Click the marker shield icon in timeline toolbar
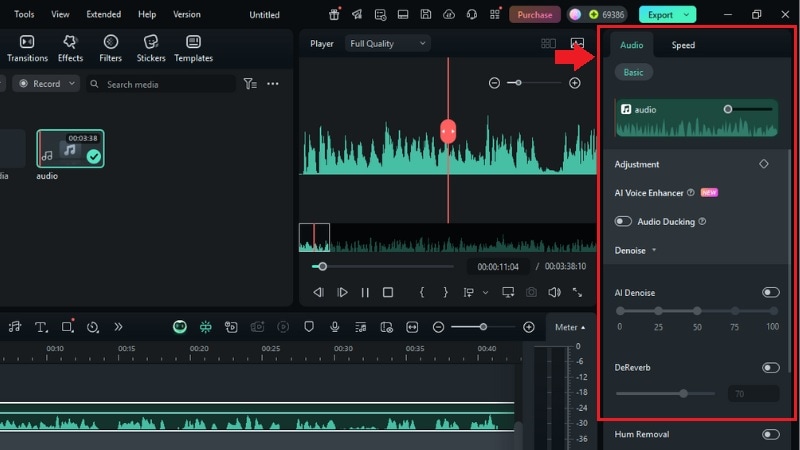 [309, 327]
